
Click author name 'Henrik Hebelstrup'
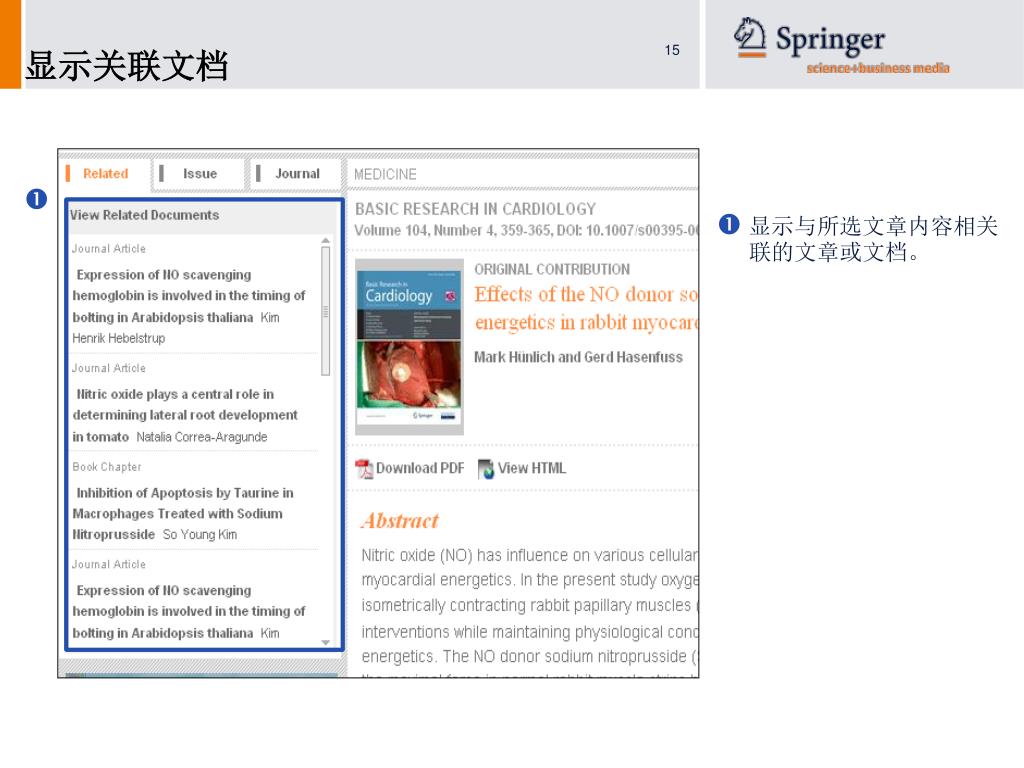tap(119, 338)
